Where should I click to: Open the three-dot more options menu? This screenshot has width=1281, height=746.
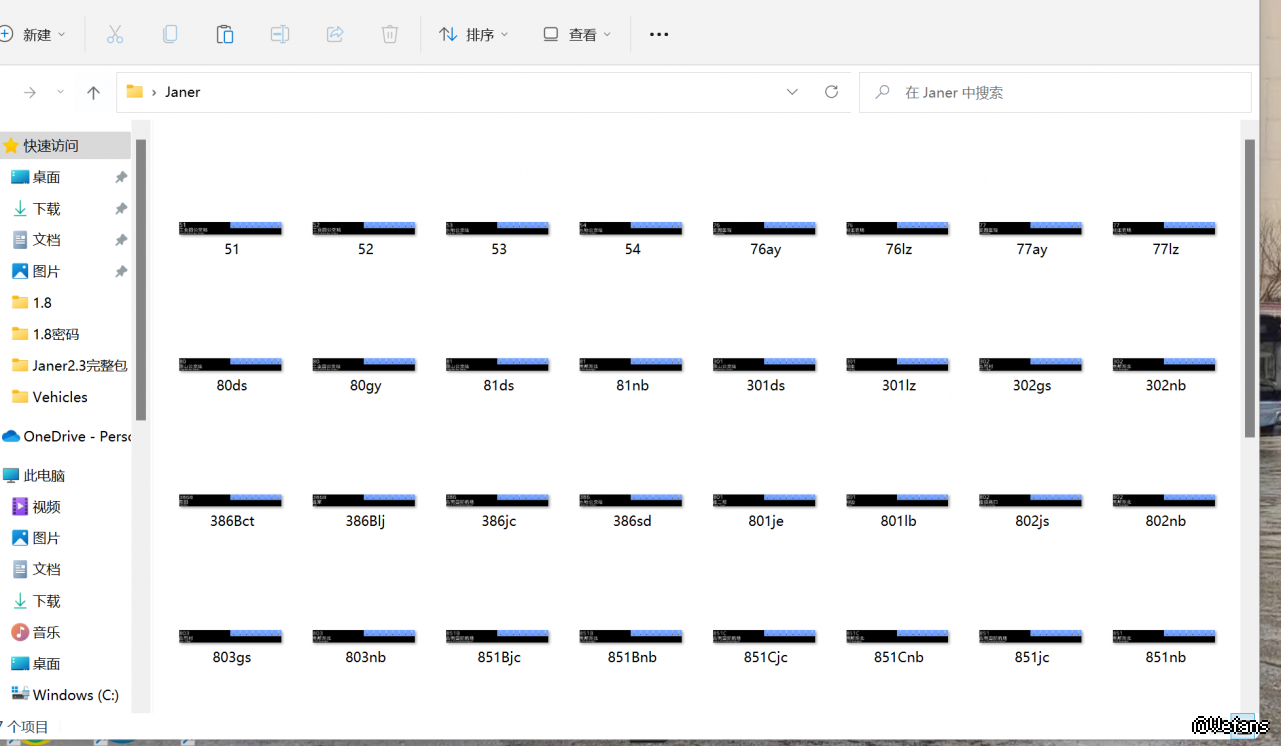pyautogui.click(x=658, y=35)
